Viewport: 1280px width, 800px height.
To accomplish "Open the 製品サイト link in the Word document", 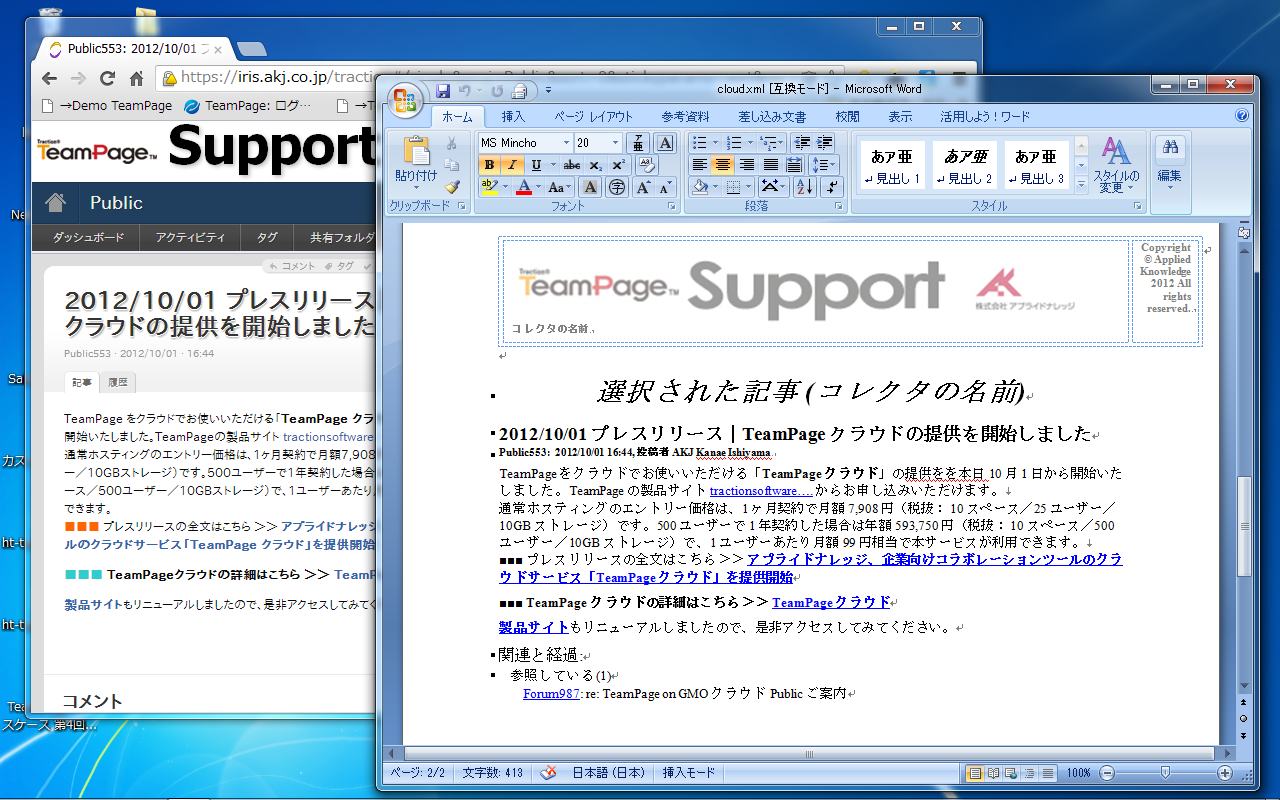I will click(534, 628).
